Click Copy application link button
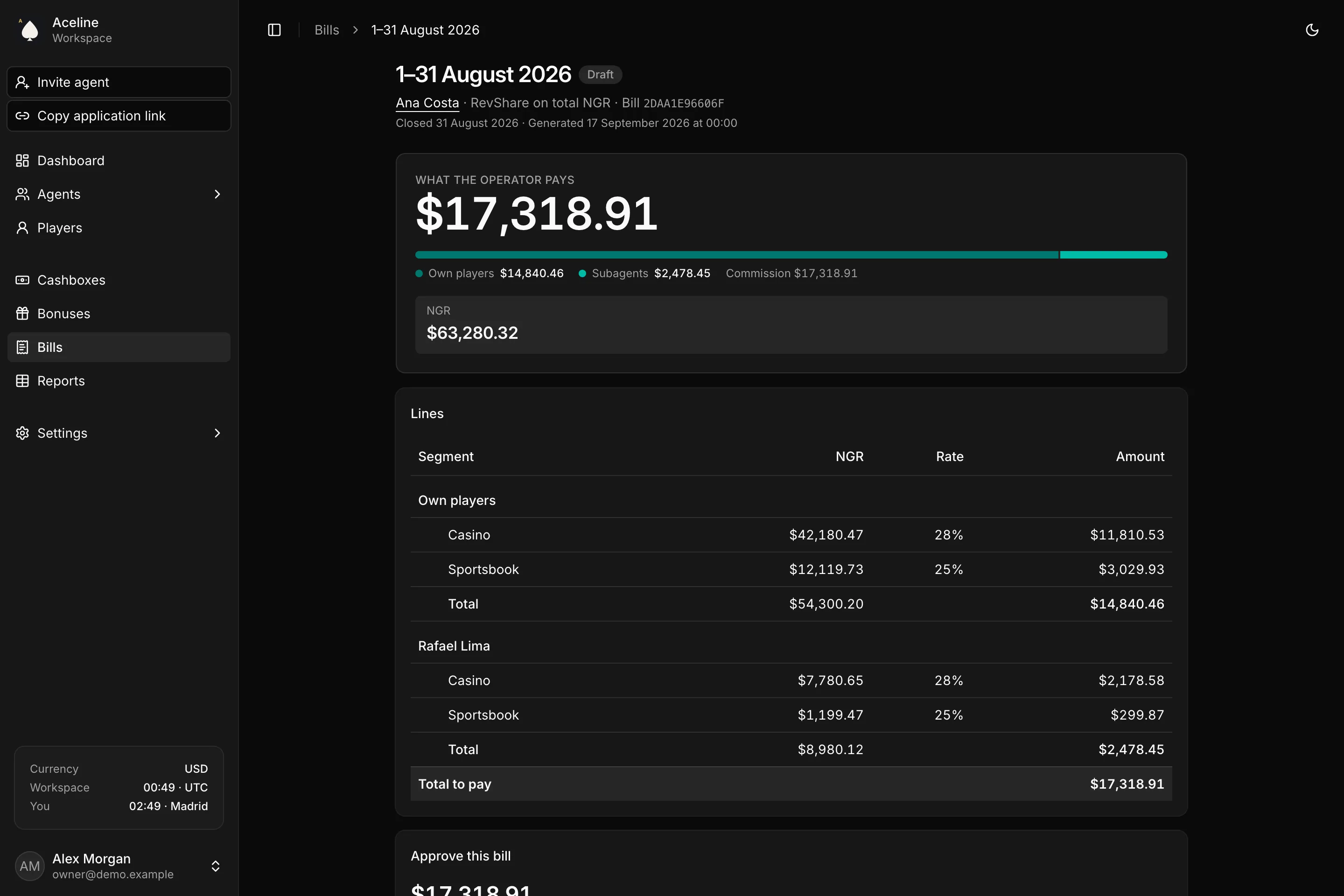 pos(119,116)
